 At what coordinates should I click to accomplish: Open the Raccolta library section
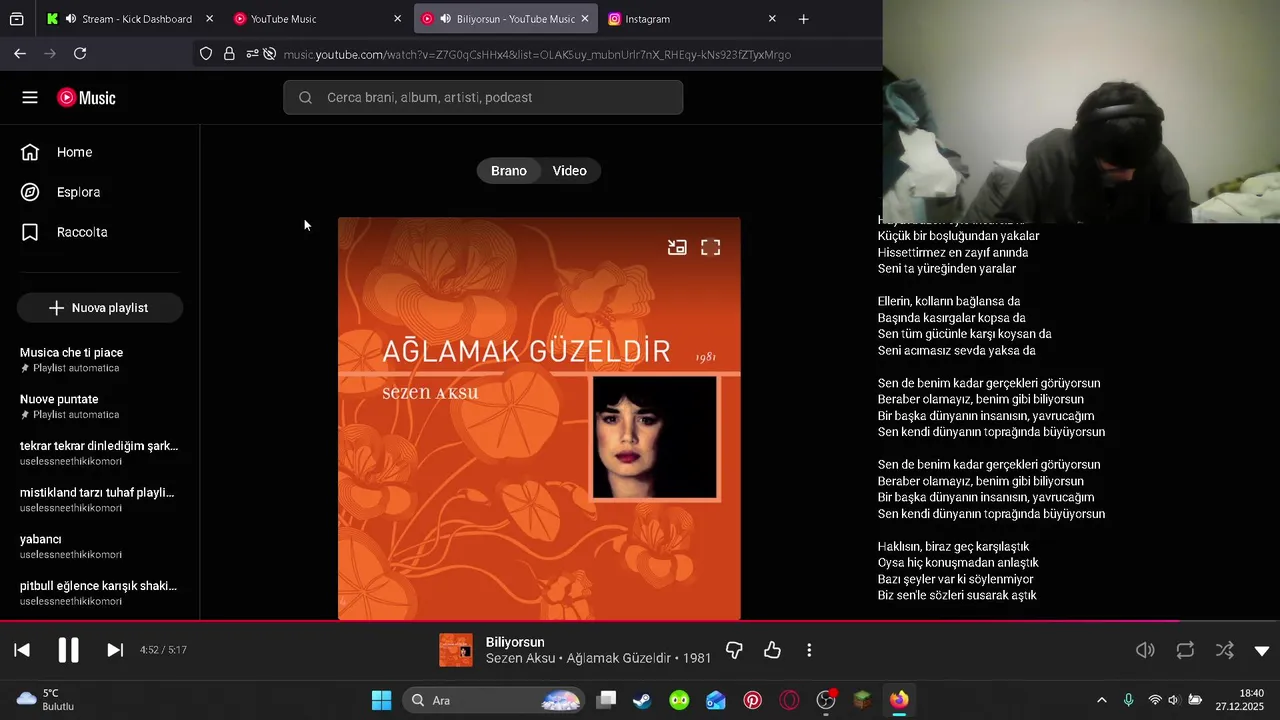click(100, 232)
